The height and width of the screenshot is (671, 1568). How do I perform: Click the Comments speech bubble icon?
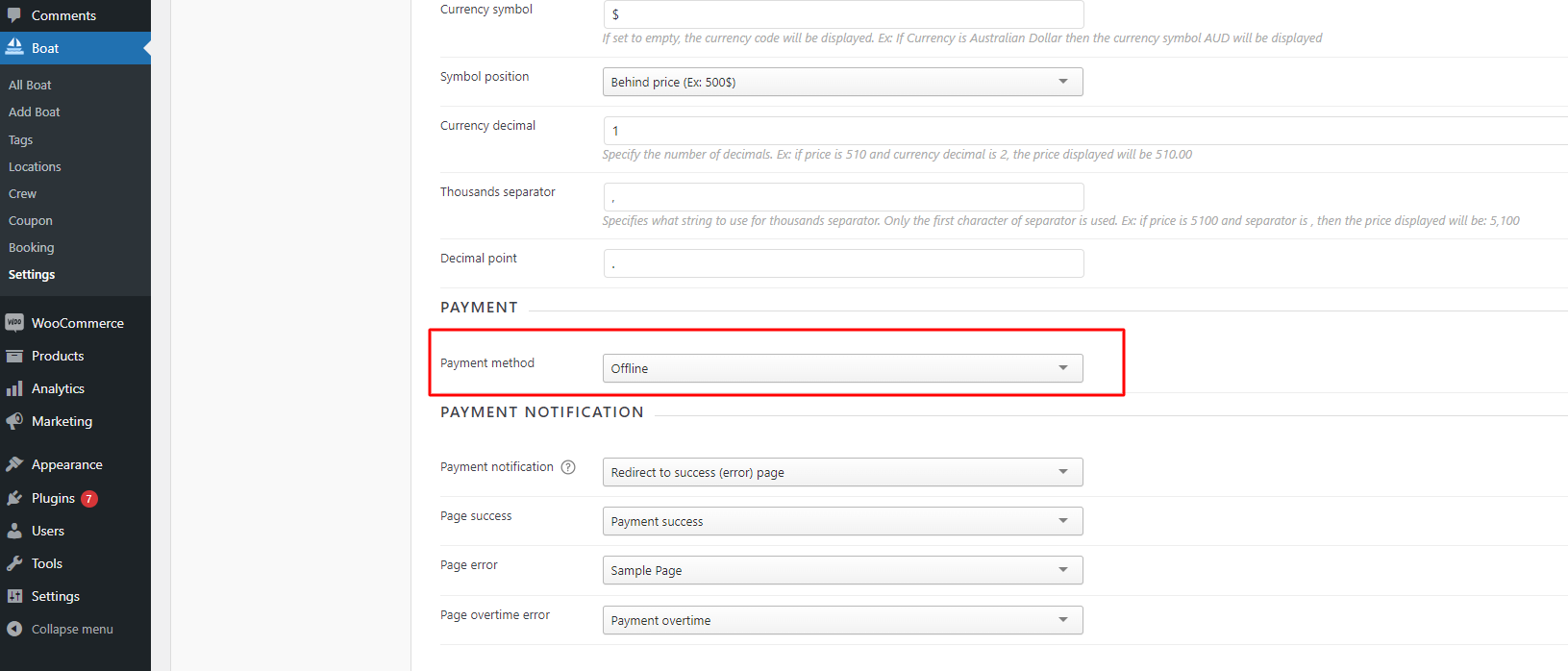point(14,15)
